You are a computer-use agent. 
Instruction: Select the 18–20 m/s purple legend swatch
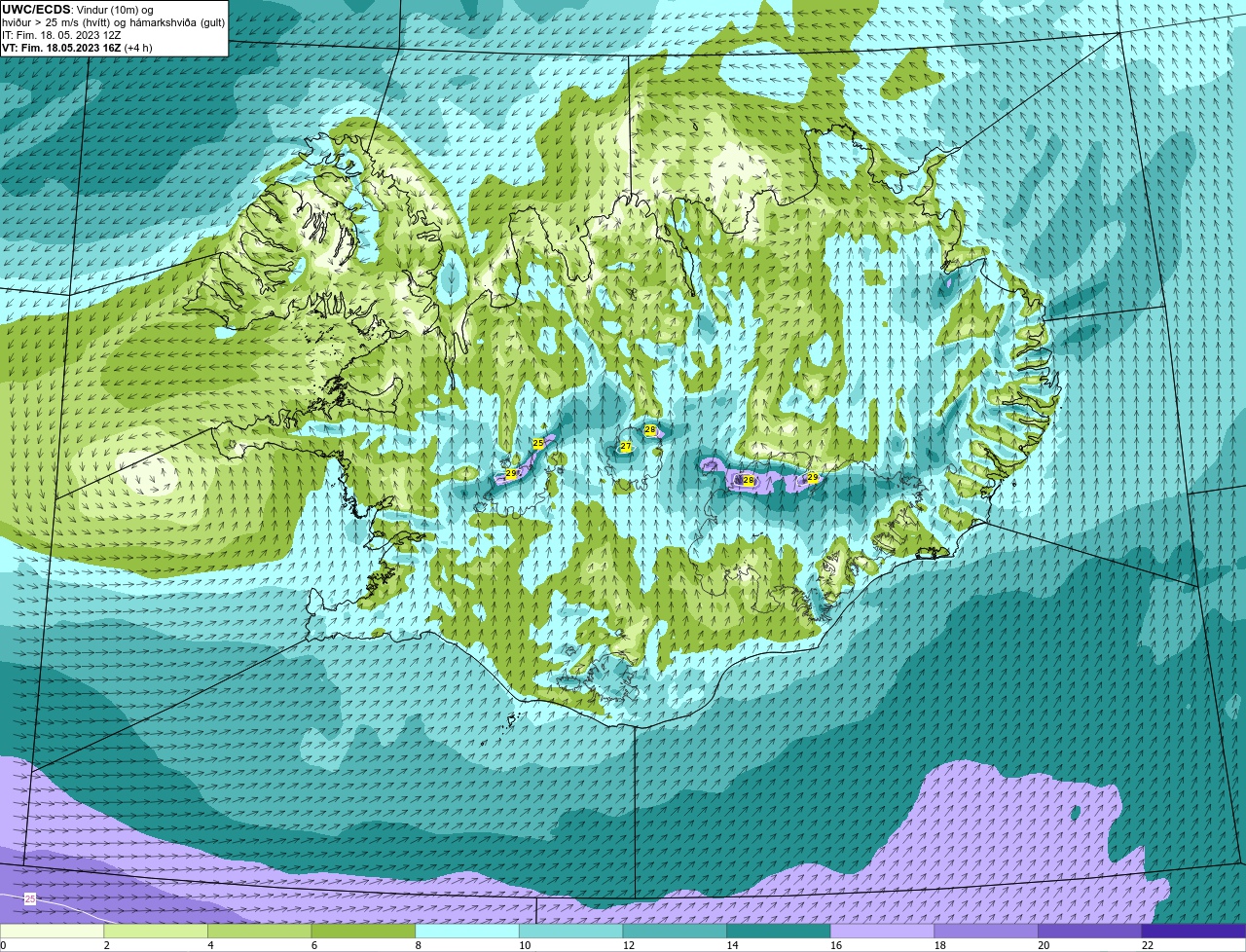point(986,932)
